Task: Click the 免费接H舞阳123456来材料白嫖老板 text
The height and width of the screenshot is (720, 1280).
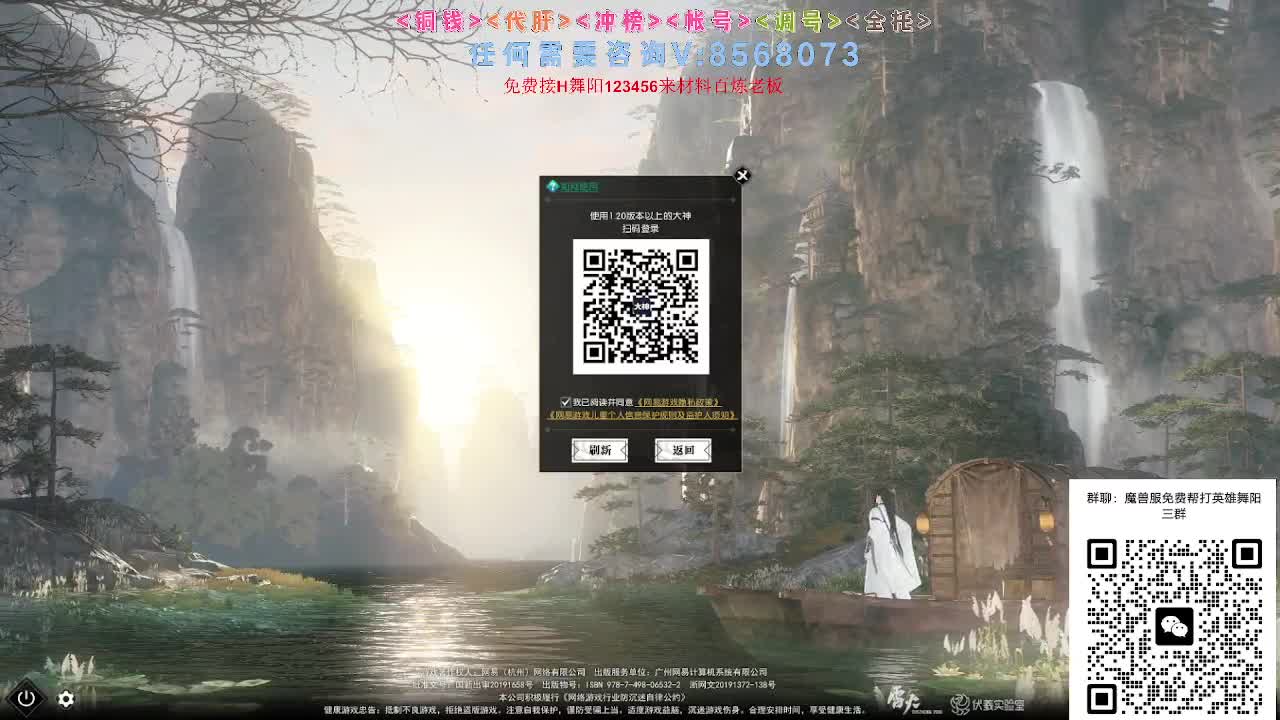Action: (643, 86)
